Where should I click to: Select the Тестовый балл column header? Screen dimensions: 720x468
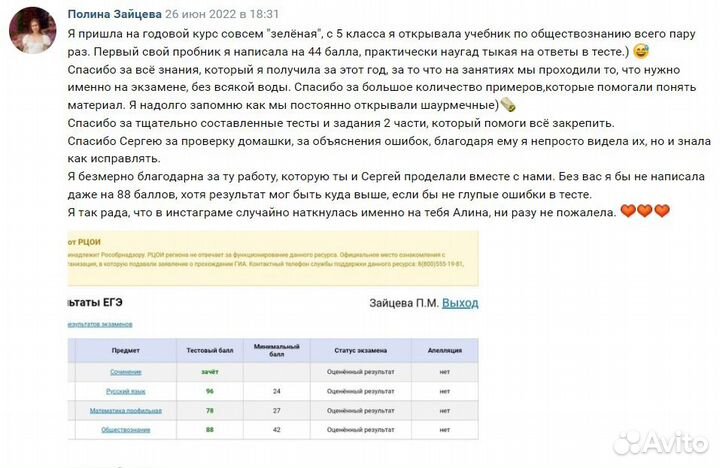coord(210,350)
